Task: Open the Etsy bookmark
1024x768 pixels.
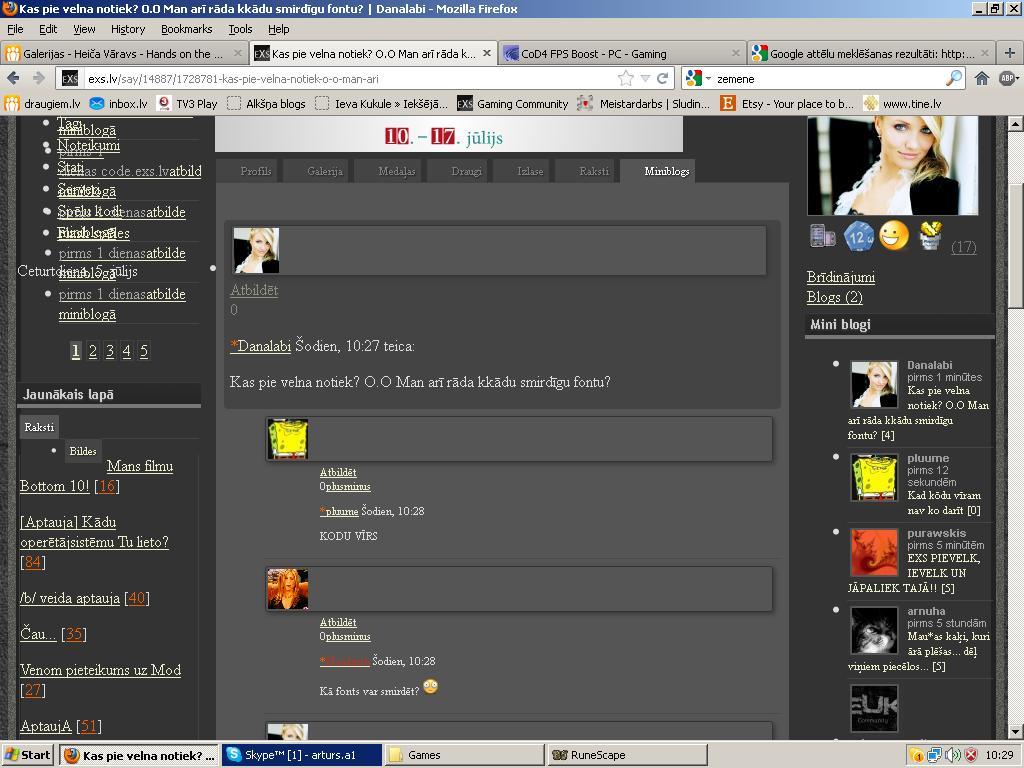Action: (x=788, y=104)
